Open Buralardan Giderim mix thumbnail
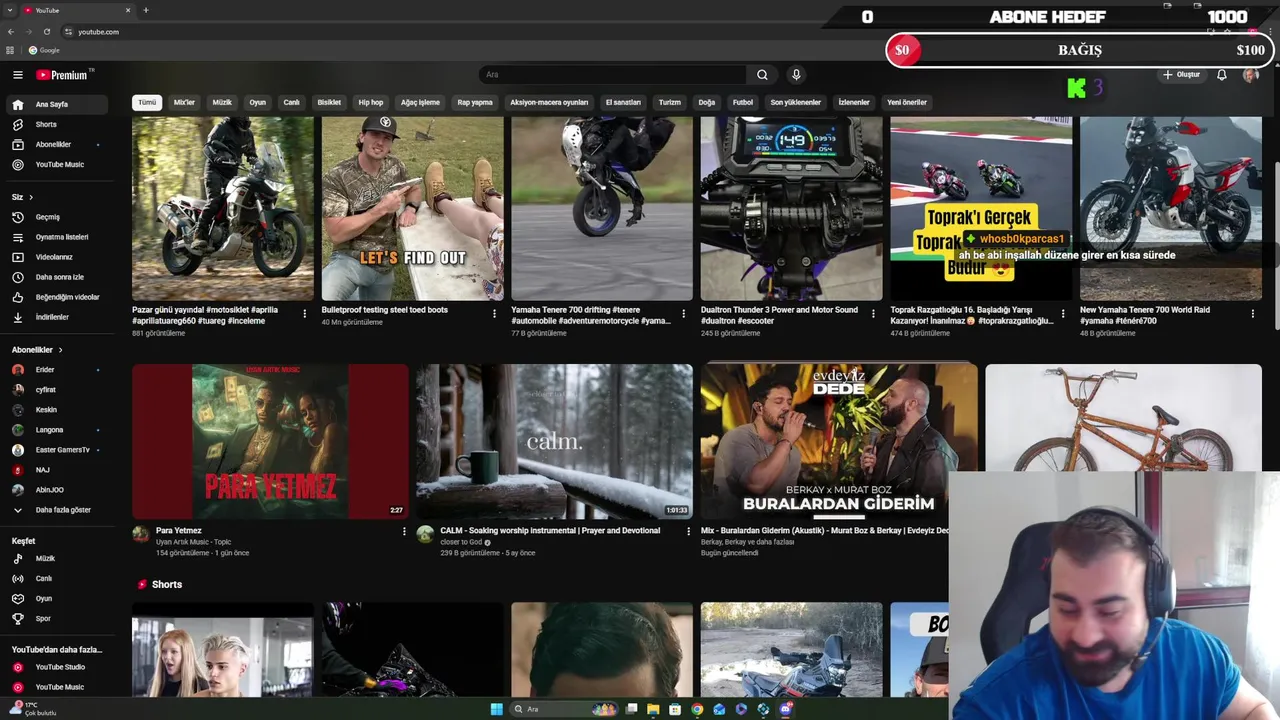The height and width of the screenshot is (720, 1280). [838, 441]
